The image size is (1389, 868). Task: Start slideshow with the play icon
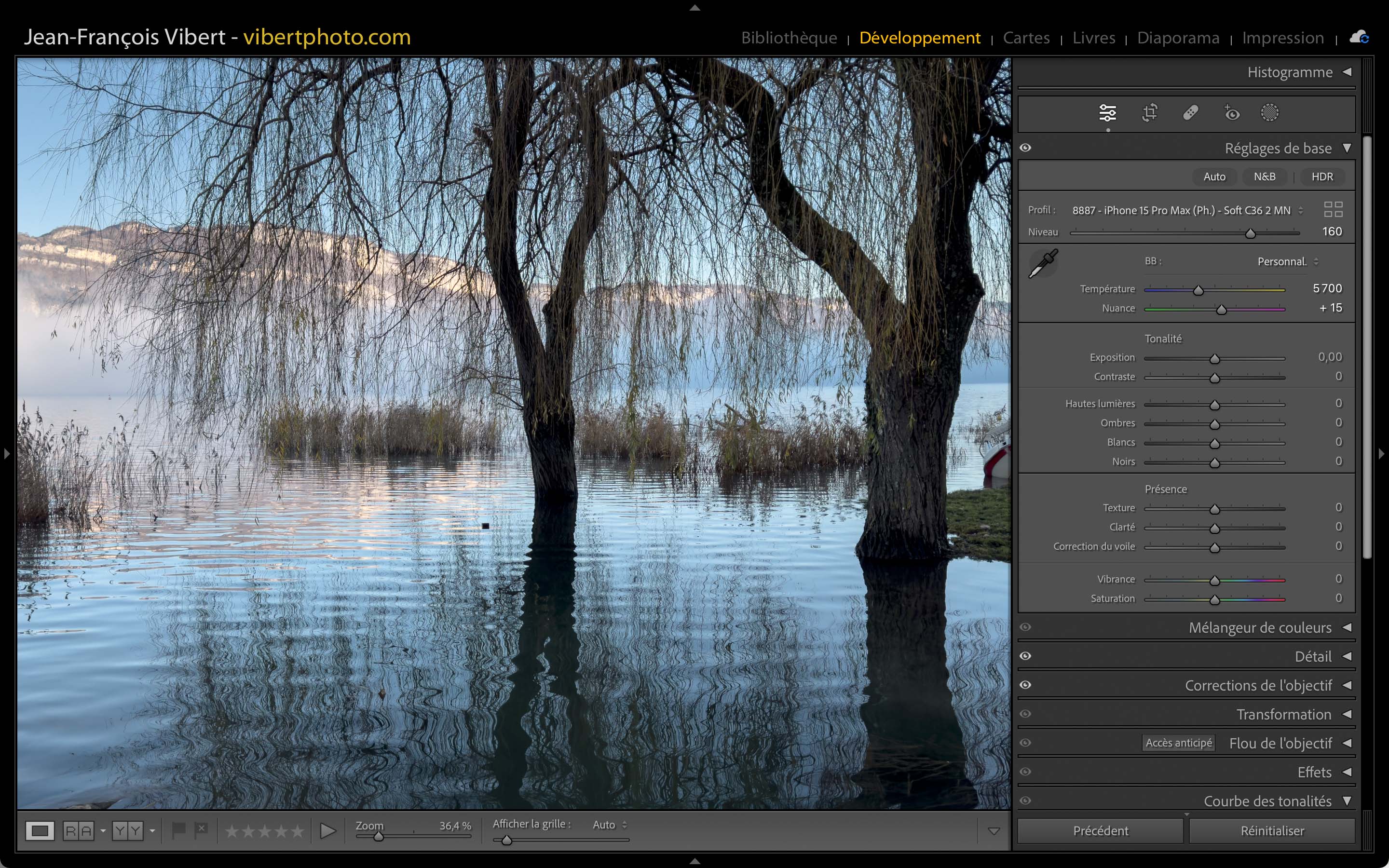click(x=328, y=831)
